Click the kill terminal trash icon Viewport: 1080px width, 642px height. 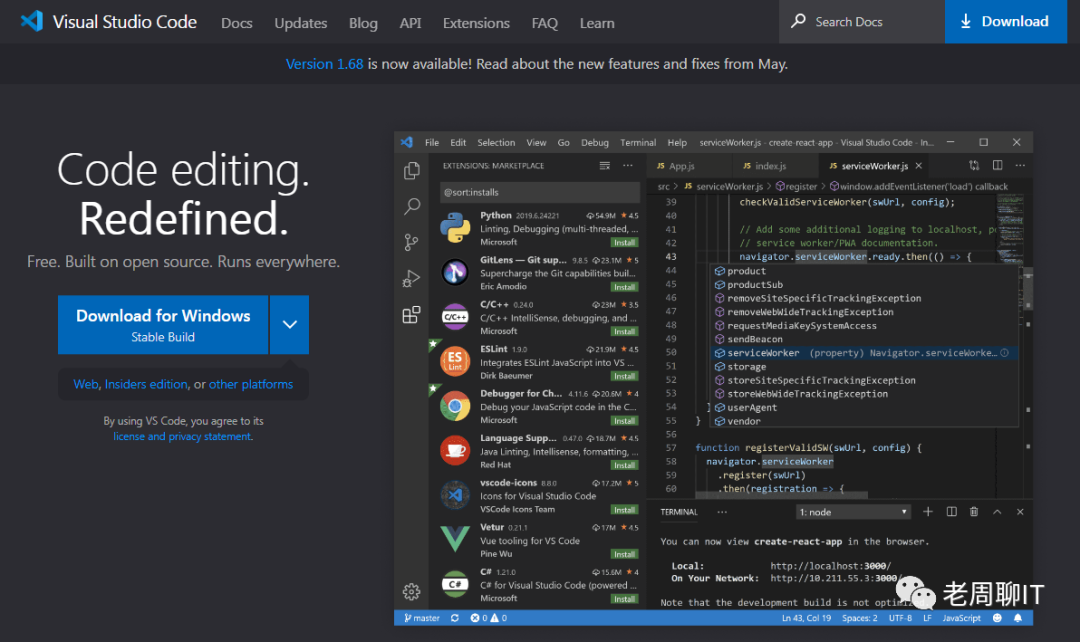(974, 512)
